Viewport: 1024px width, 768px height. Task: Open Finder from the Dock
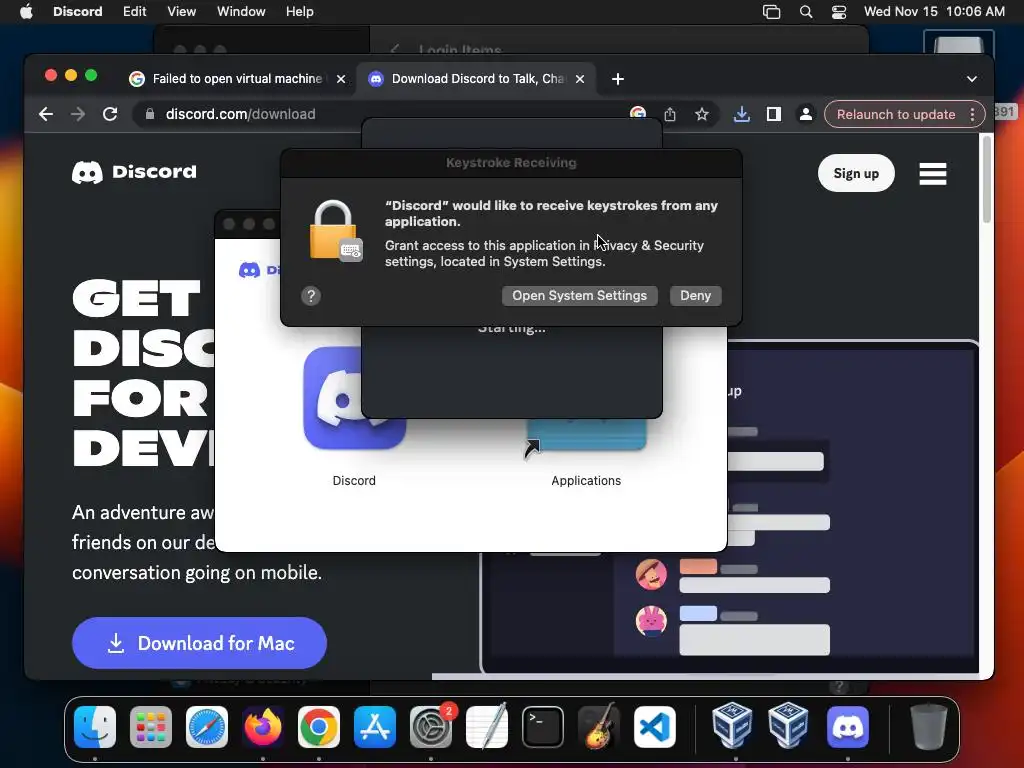[95, 727]
